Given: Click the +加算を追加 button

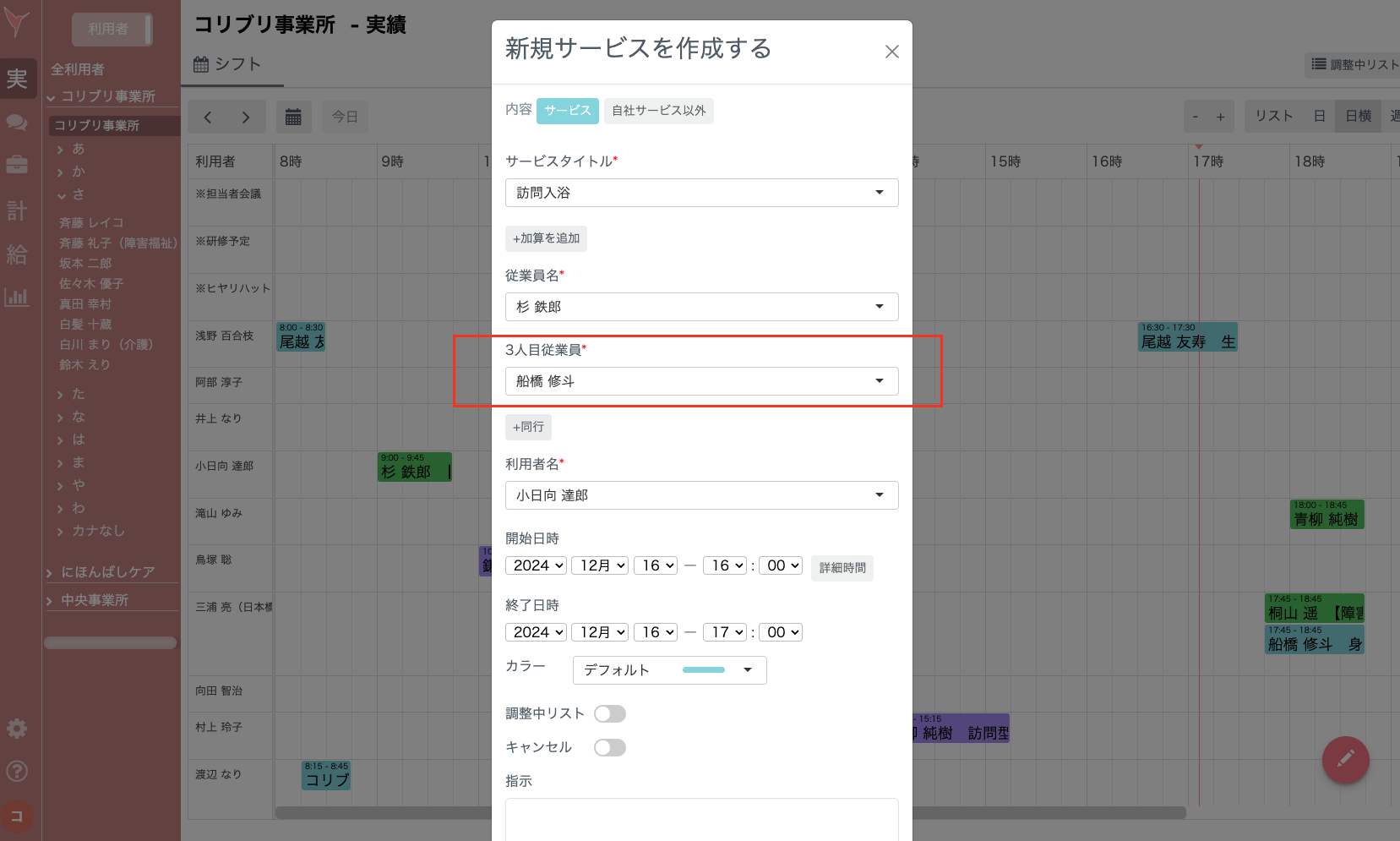Looking at the screenshot, I should tap(546, 238).
